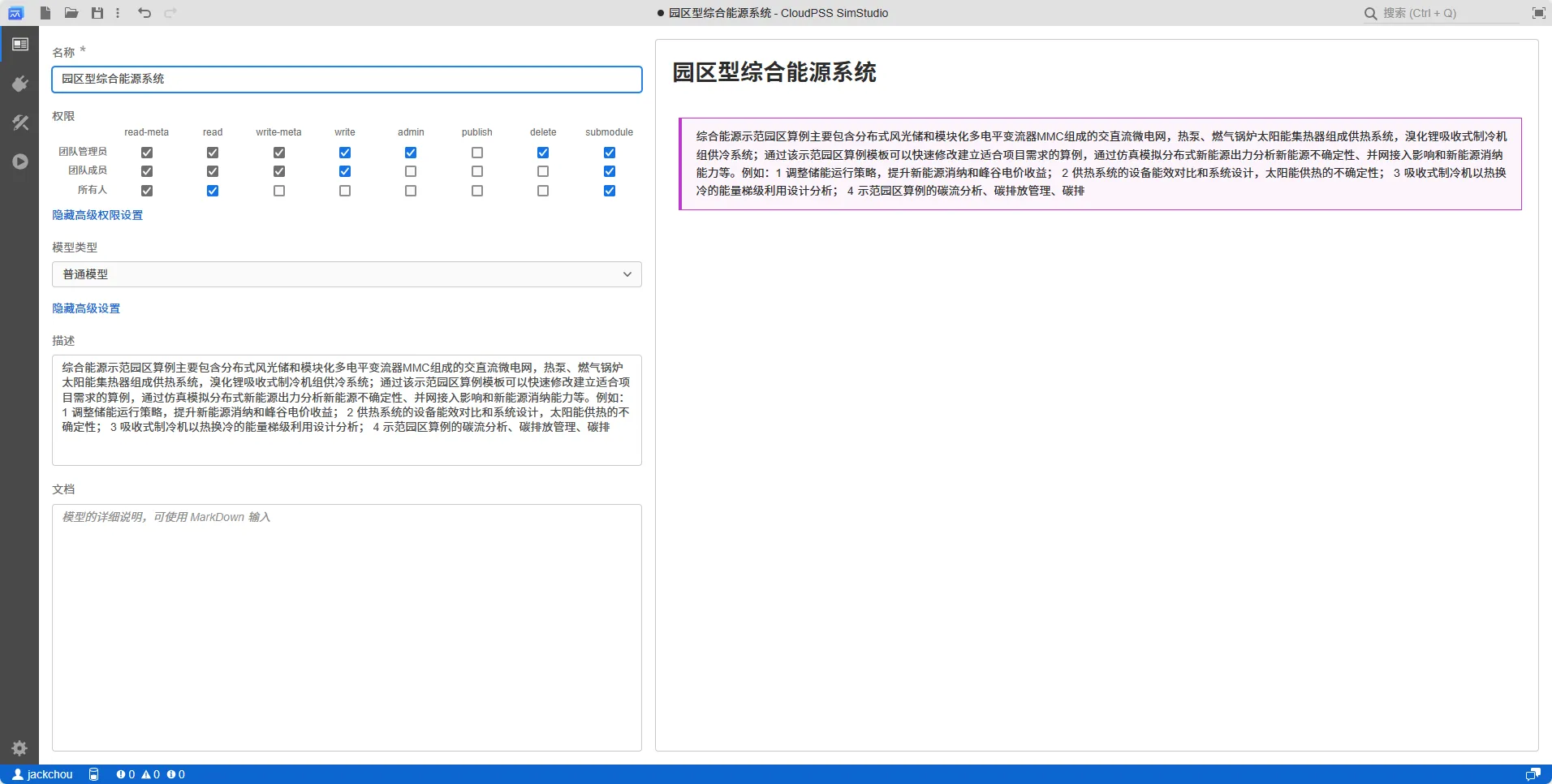This screenshot has width=1552, height=784.
Task: Open settings with the gear icon
Action: click(x=20, y=747)
